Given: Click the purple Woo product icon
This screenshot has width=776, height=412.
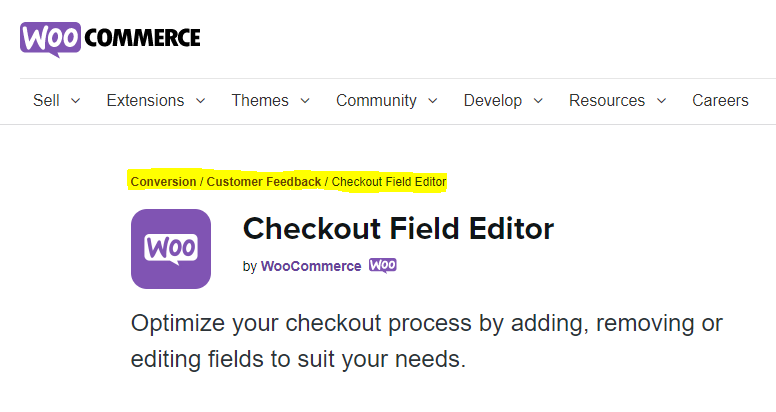Looking at the screenshot, I should pyautogui.click(x=171, y=249).
